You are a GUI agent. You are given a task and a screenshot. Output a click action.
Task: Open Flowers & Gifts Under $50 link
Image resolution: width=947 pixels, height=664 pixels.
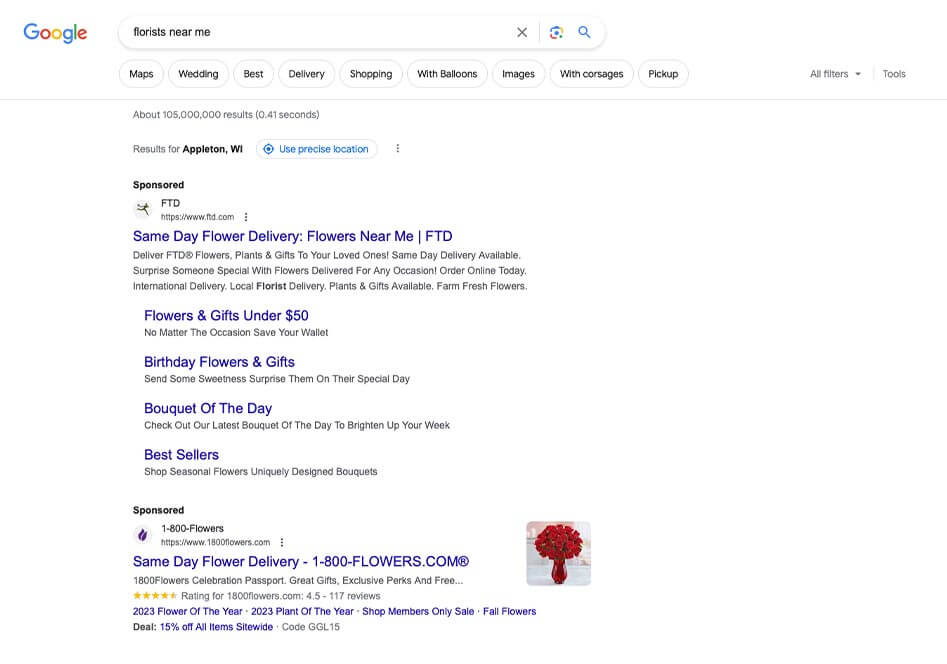coord(226,315)
